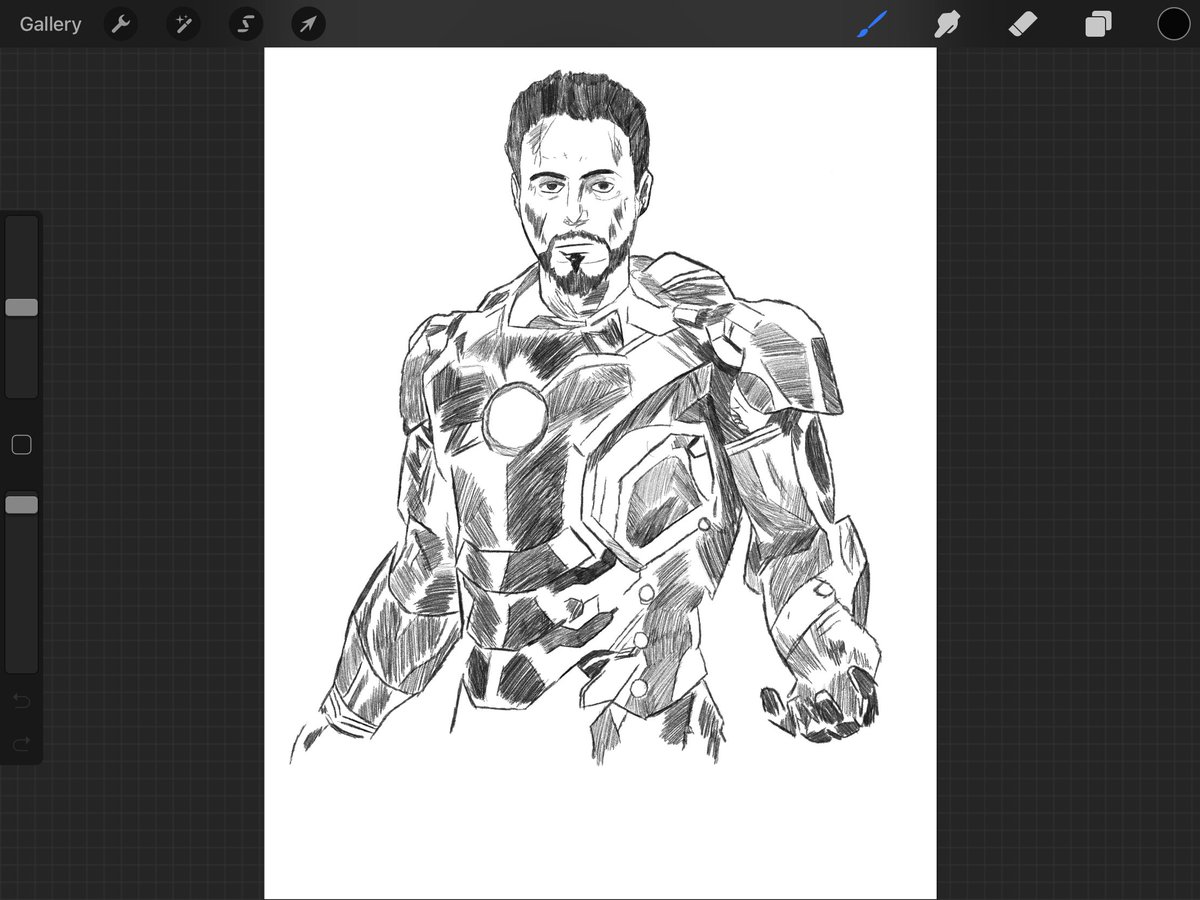The height and width of the screenshot is (900, 1200).
Task: Open the Gallery view
Action: 50,24
